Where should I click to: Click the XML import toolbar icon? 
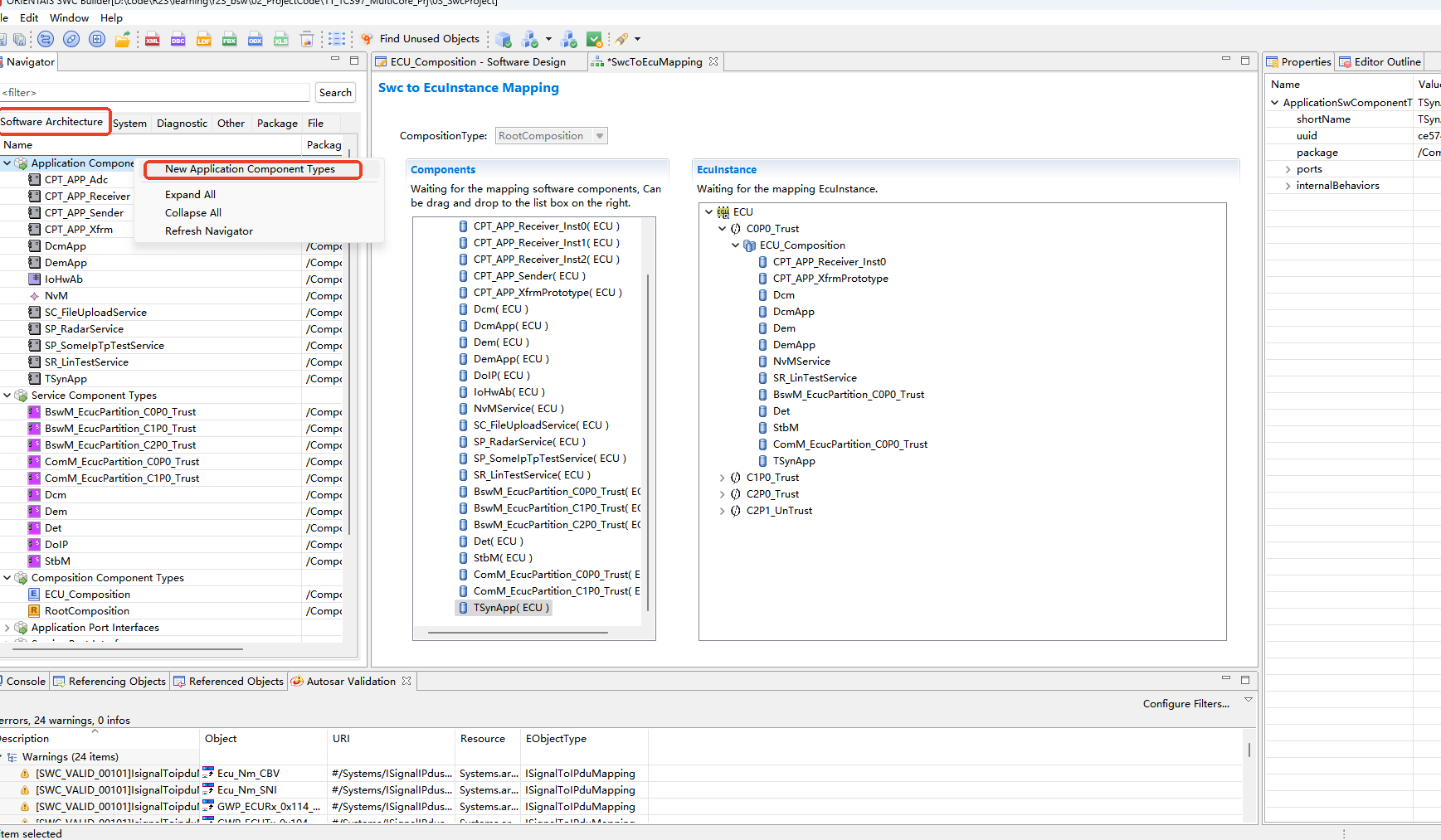click(x=153, y=39)
